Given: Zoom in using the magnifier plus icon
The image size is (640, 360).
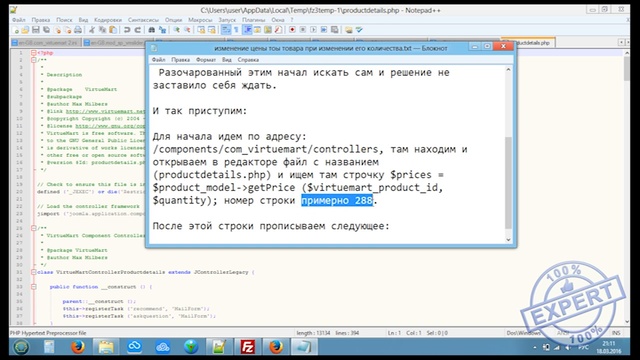Looking at the screenshot, I should click(177, 30).
